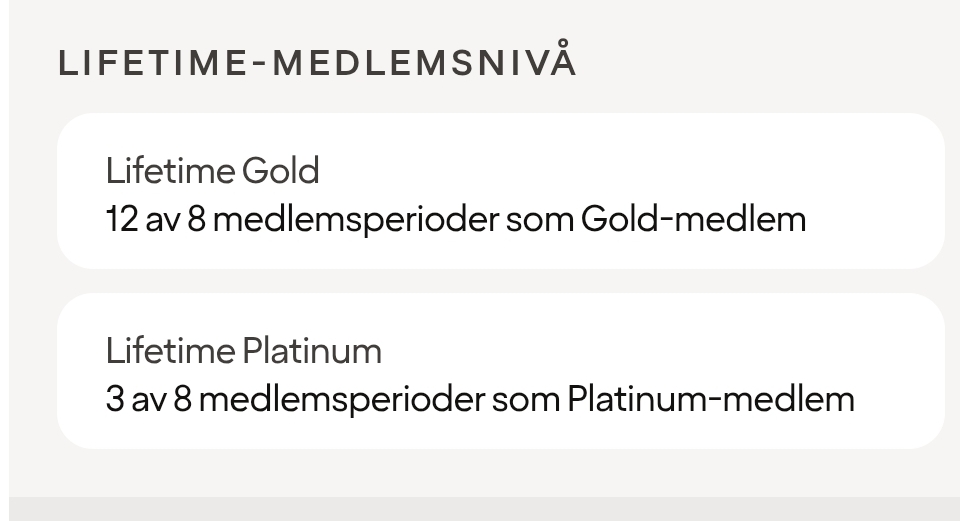Viewport: 960px width, 521px height.
Task: Click the word 'som' in the Platinum card
Action: tap(525, 399)
